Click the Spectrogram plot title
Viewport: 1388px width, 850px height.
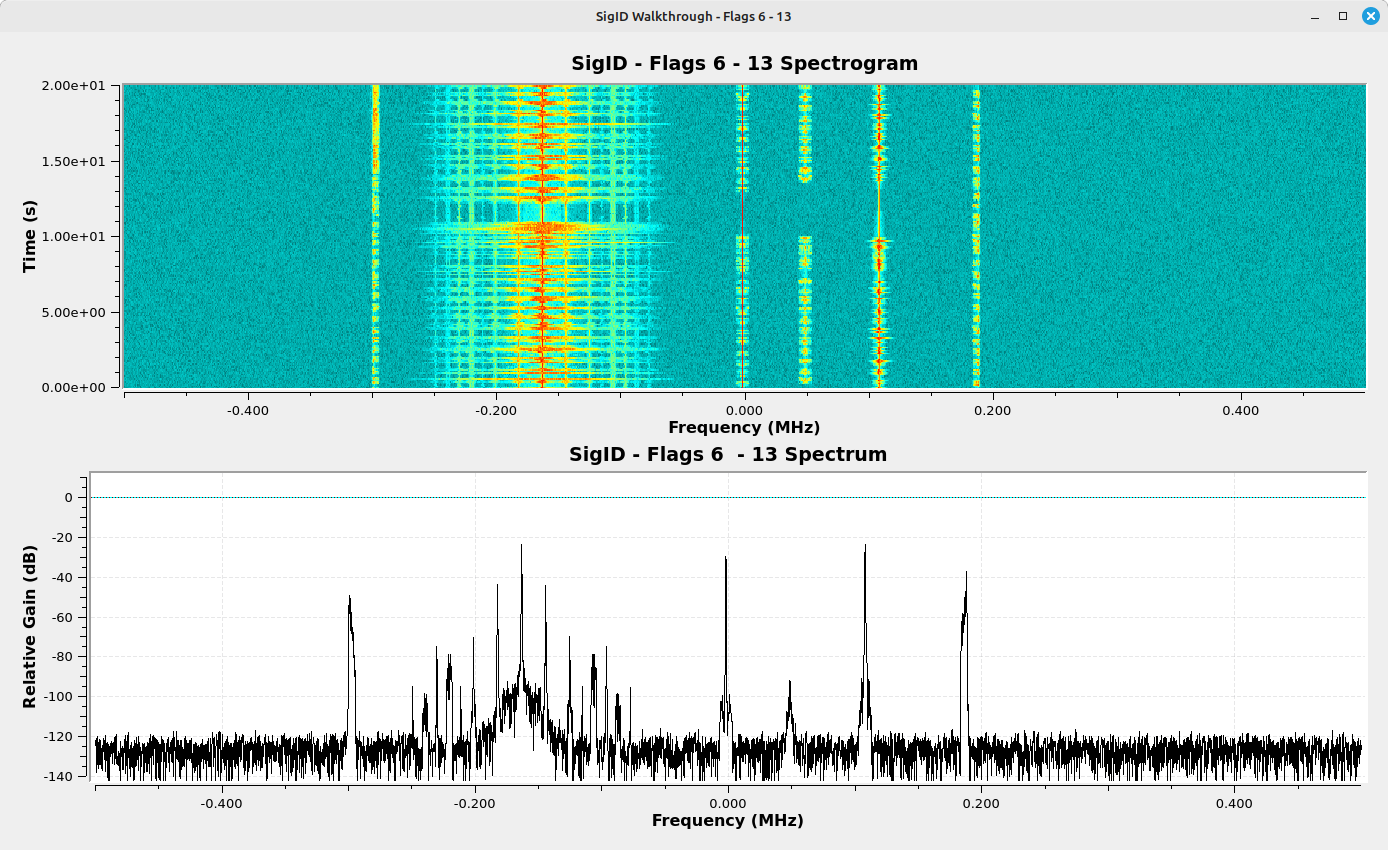[x=744, y=63]
